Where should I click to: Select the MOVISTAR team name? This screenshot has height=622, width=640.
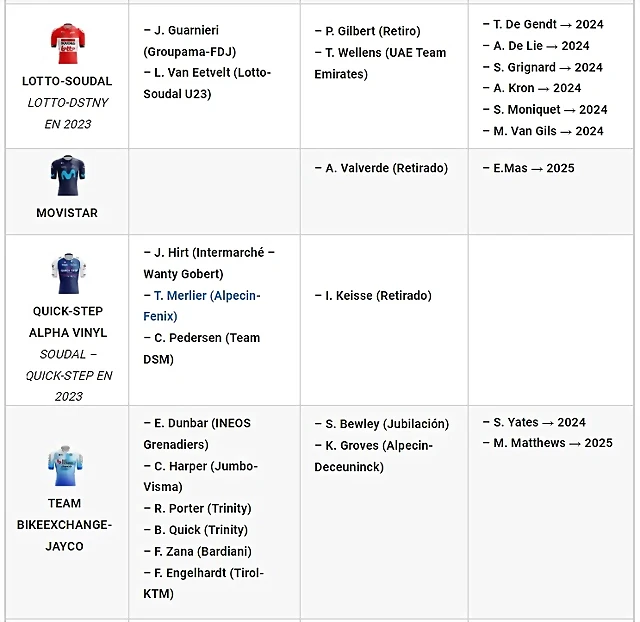(67, 213)
